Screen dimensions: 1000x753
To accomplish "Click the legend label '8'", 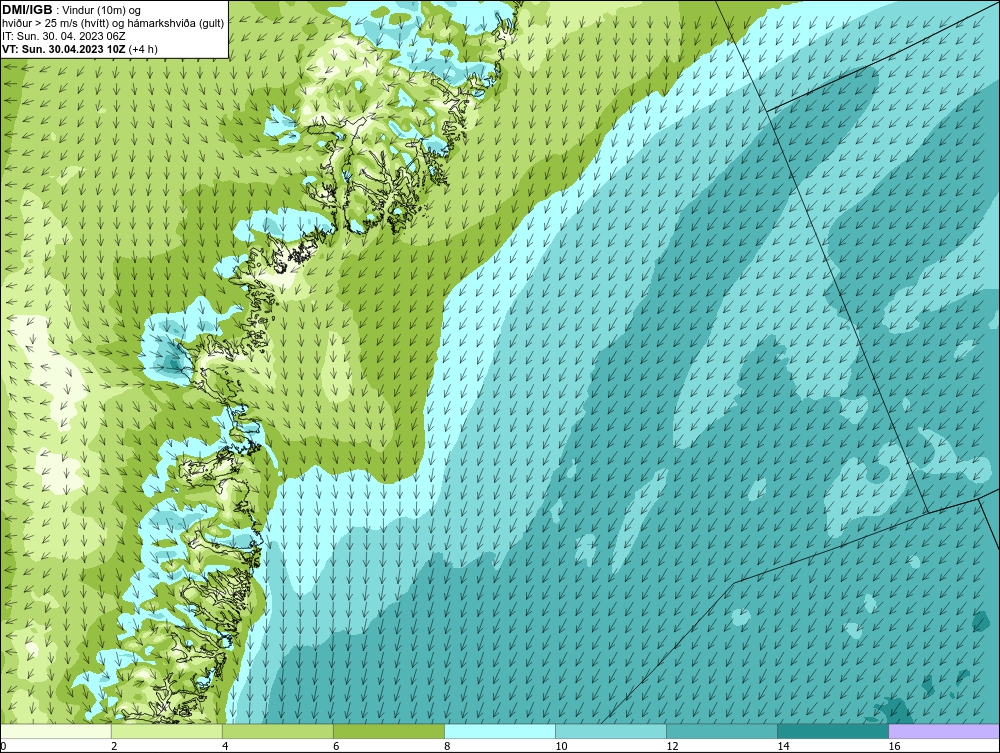I will pyautogui.click(x=447, y=746).
